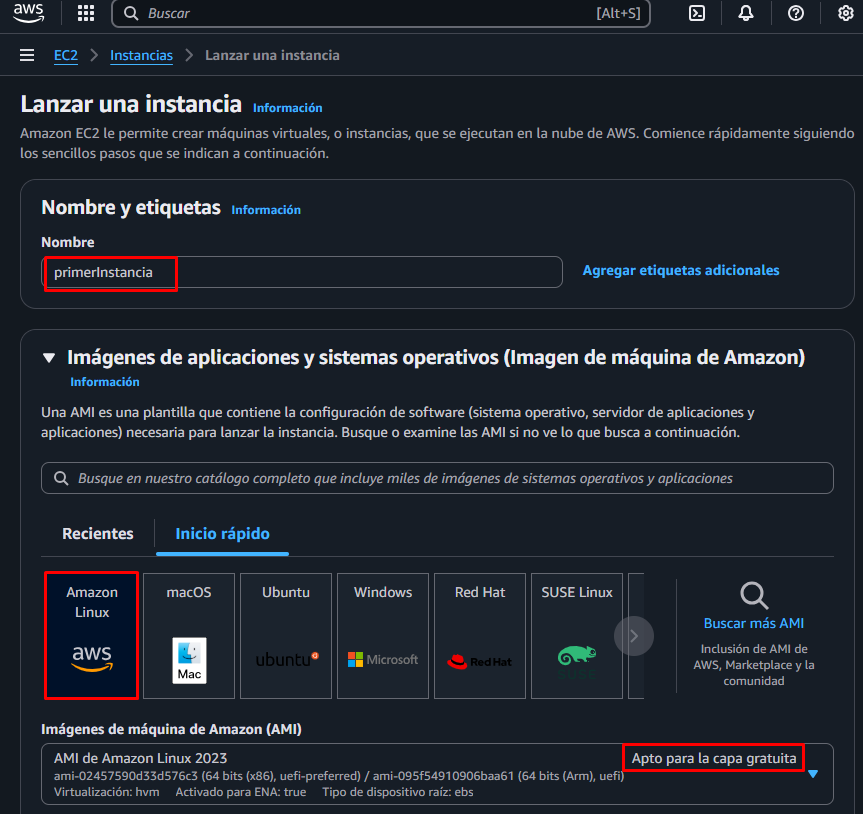Select the SUSE Linux AMI tile
Viewport: 863px width, 814px height.
[x=577, y=636]
